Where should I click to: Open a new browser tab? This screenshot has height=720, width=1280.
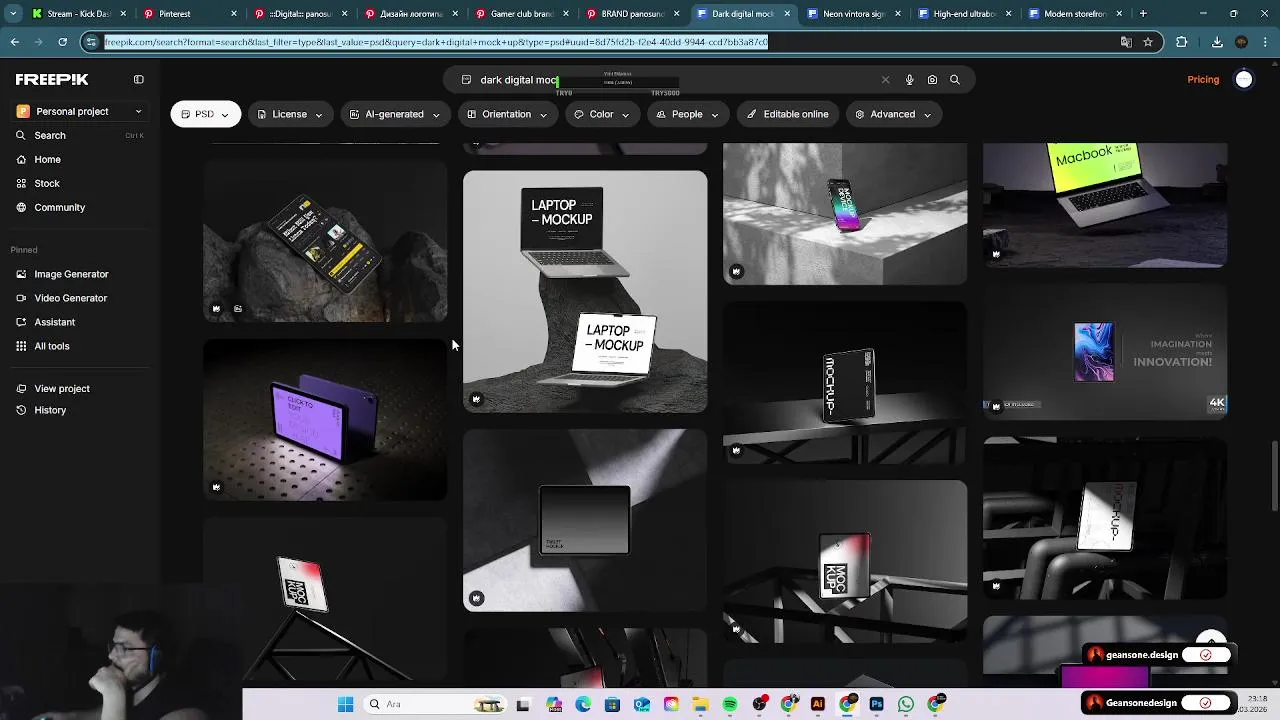pyautogui.click(x=1143, y=14)
